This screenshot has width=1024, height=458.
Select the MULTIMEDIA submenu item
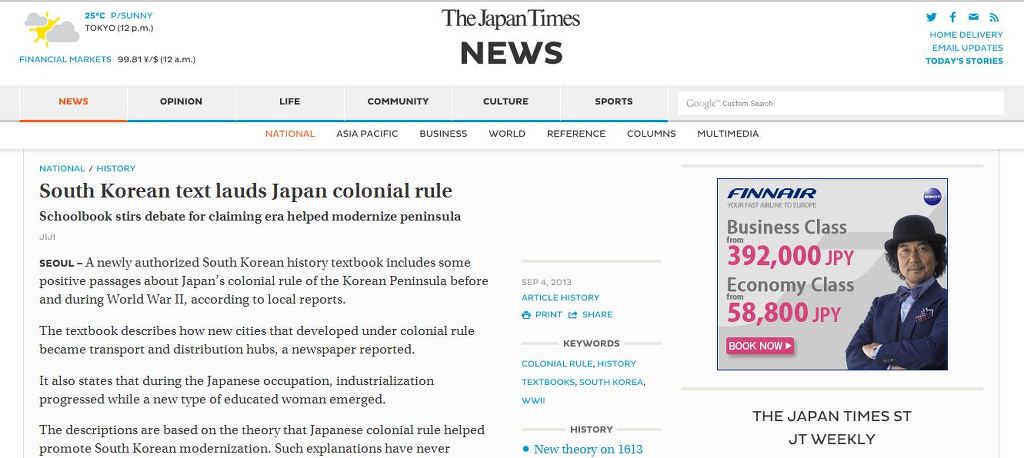pyautogui.click(x=728, y=134)
